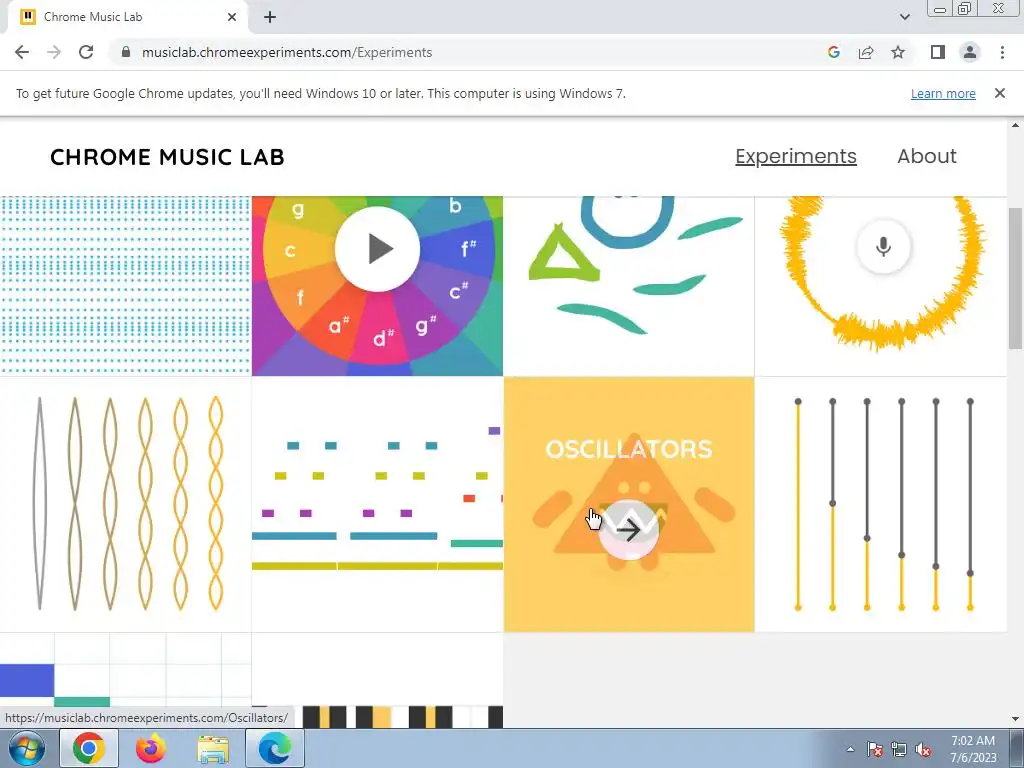
Task: Bookmark this tab with the star icon
Action: point(898,52)
